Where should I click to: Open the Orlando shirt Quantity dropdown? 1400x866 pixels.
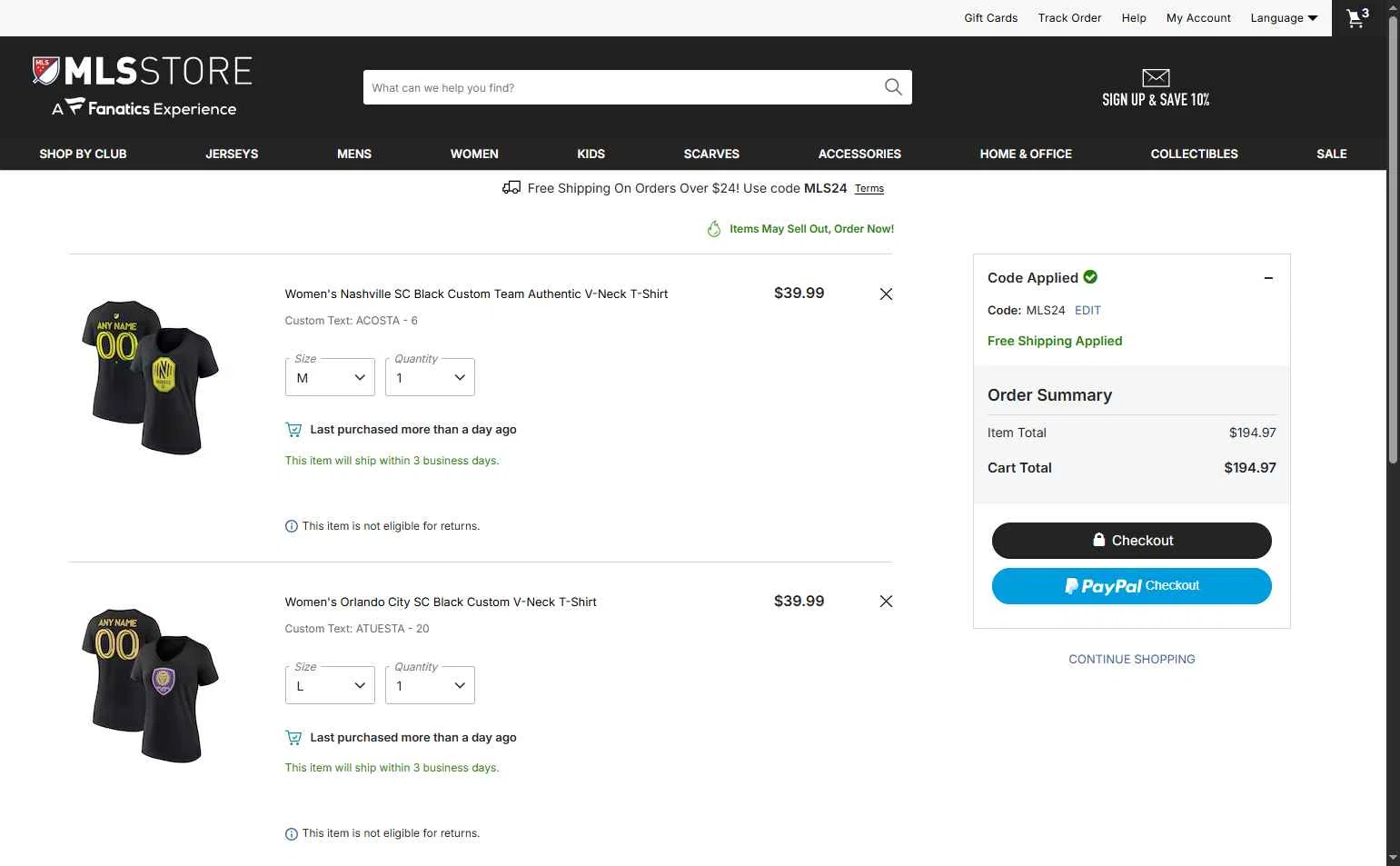pyautogui.click(x=430, y=685)
